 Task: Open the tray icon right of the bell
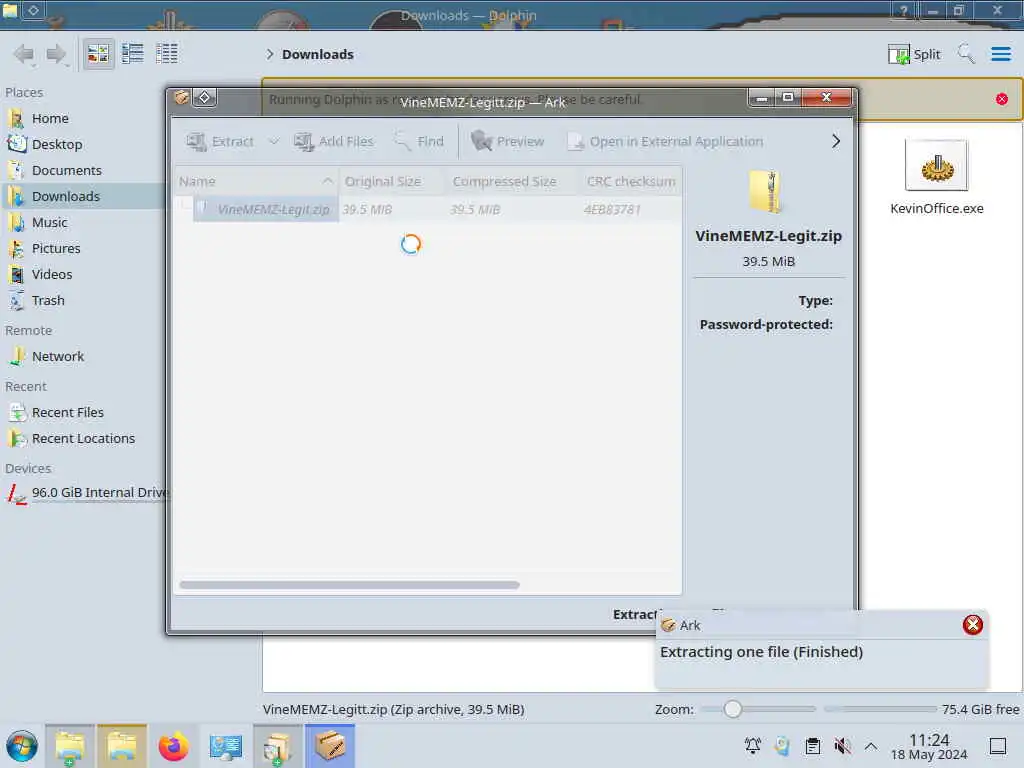click(x=782, y=746)
